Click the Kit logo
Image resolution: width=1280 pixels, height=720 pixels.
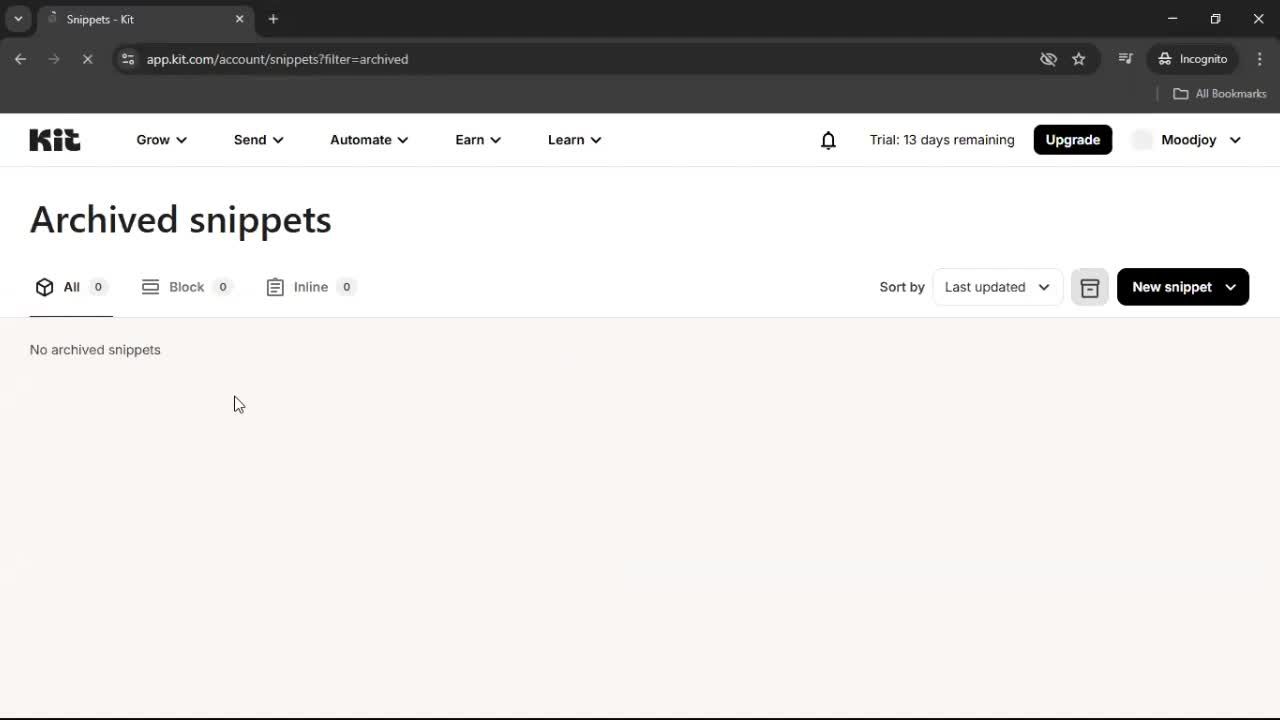[54, 140]
